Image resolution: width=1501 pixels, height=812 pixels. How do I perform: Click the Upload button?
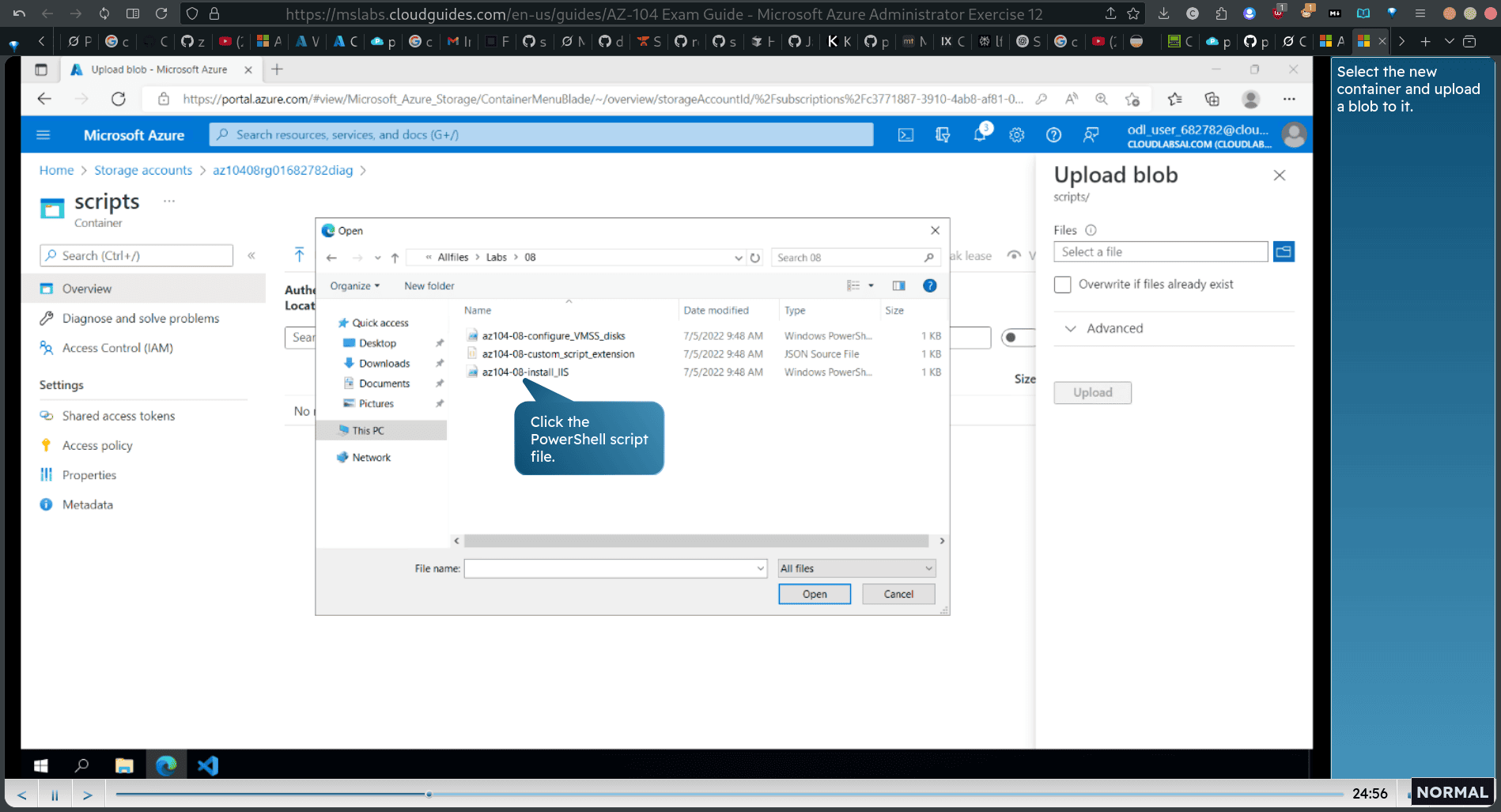[x=1092, y=392]
